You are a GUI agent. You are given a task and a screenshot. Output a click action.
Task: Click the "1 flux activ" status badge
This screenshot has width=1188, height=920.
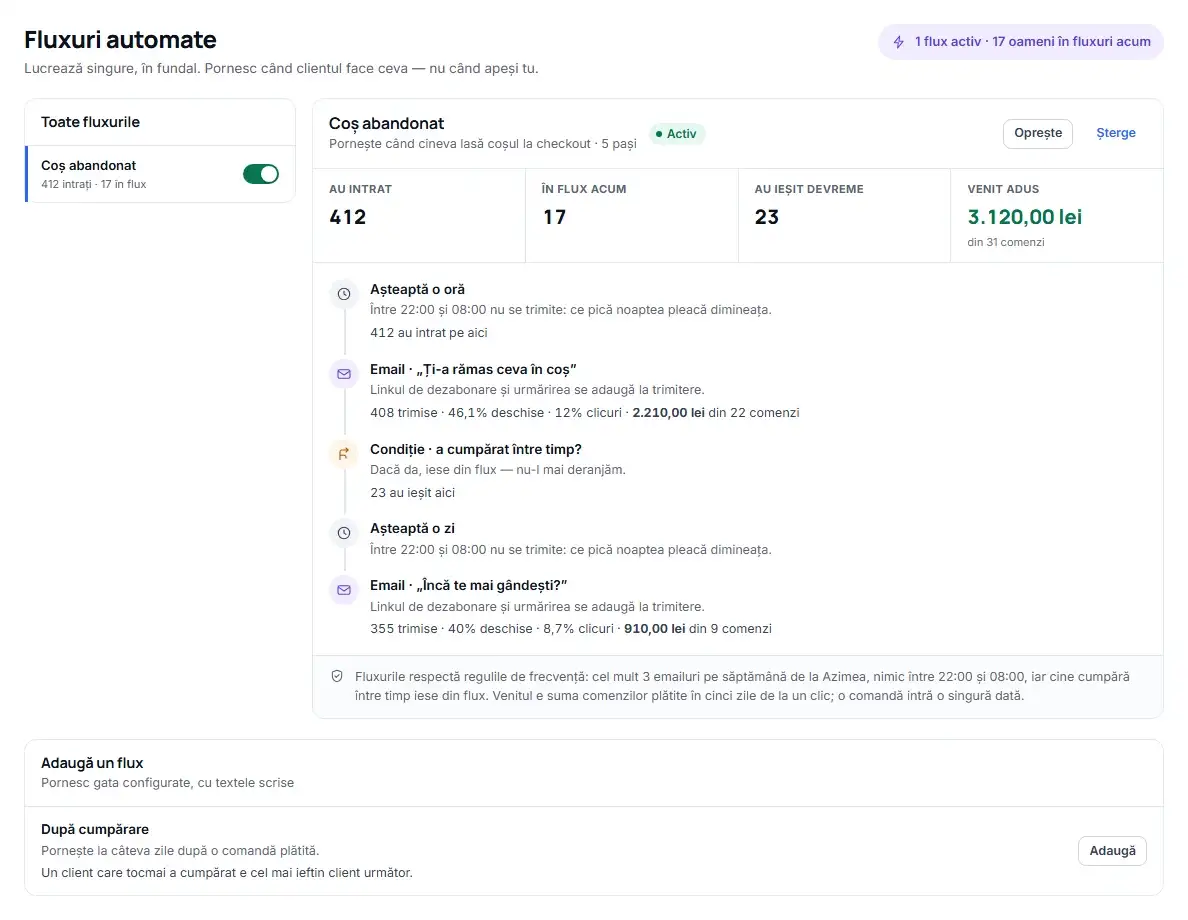pyautogui.click(x=1021, y=42)
